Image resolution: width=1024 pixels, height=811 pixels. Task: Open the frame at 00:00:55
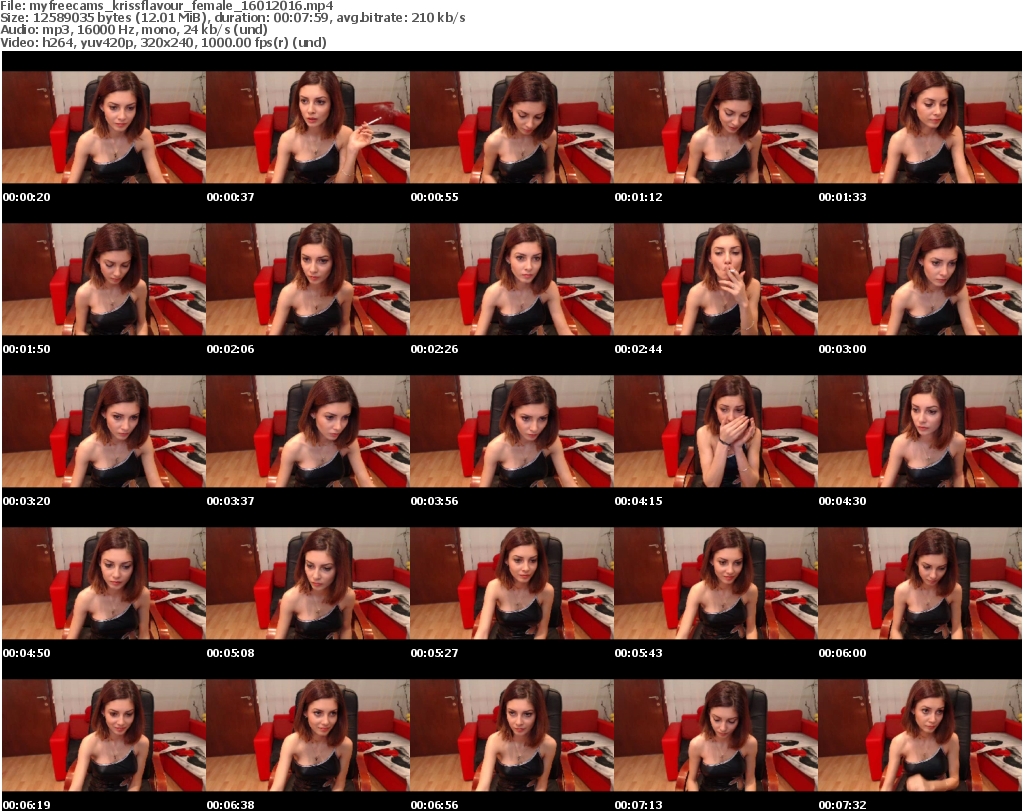(512, 127)
